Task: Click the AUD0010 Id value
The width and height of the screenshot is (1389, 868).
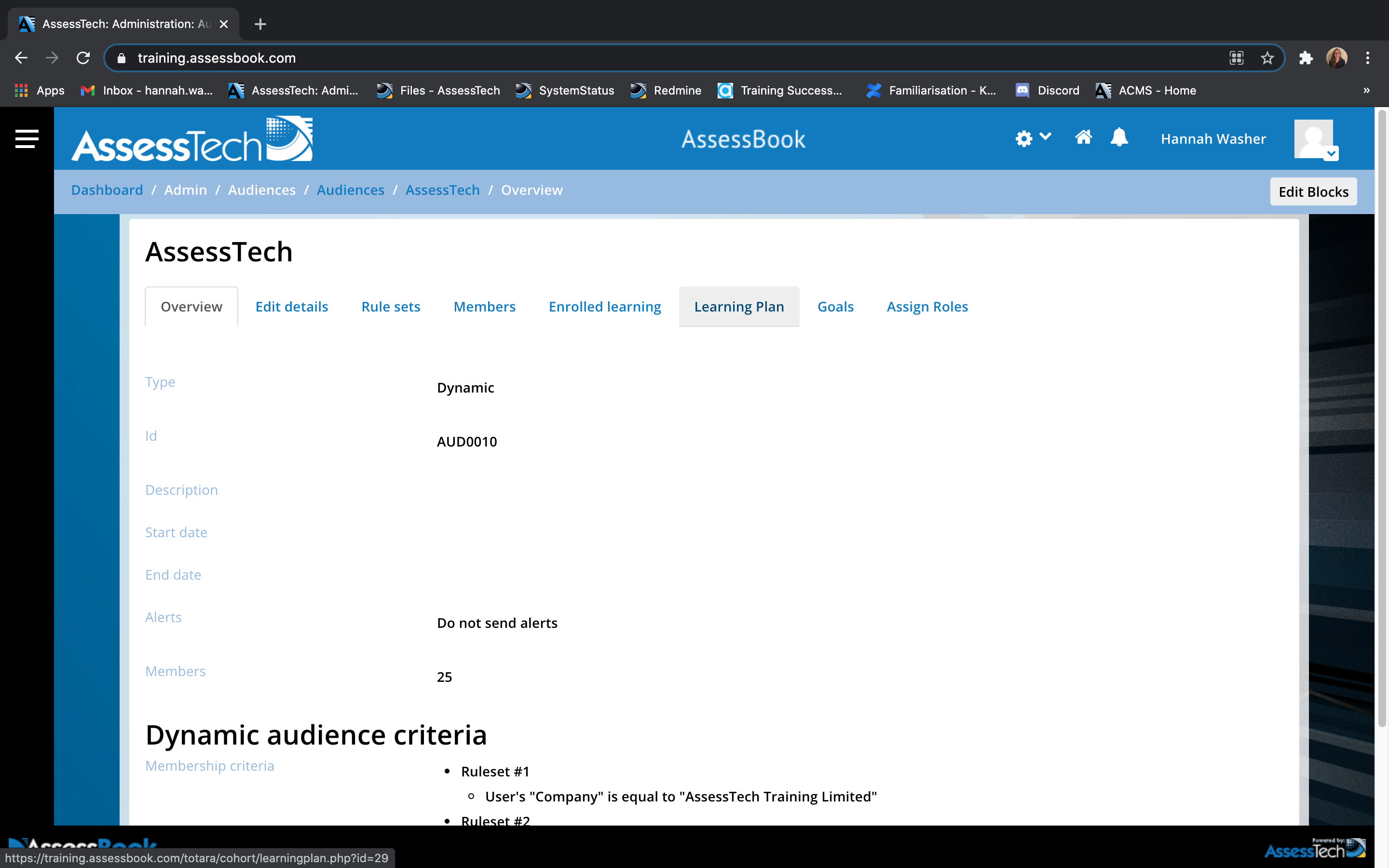Action: [x=467, y=441]
